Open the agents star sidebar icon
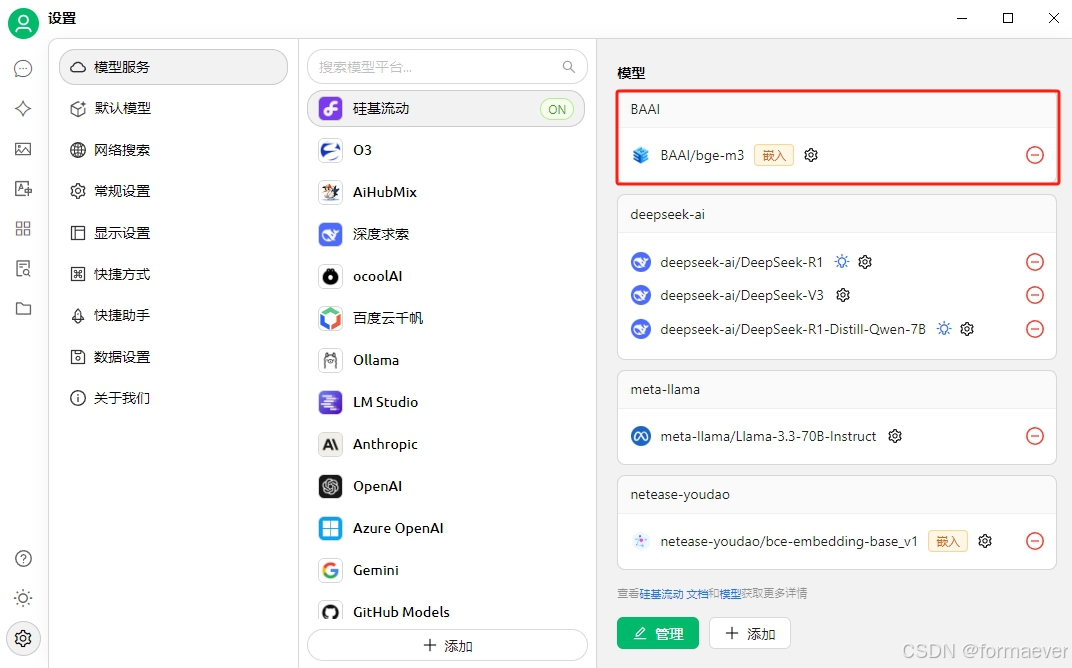1072x668 pixels. pos(23,109)
